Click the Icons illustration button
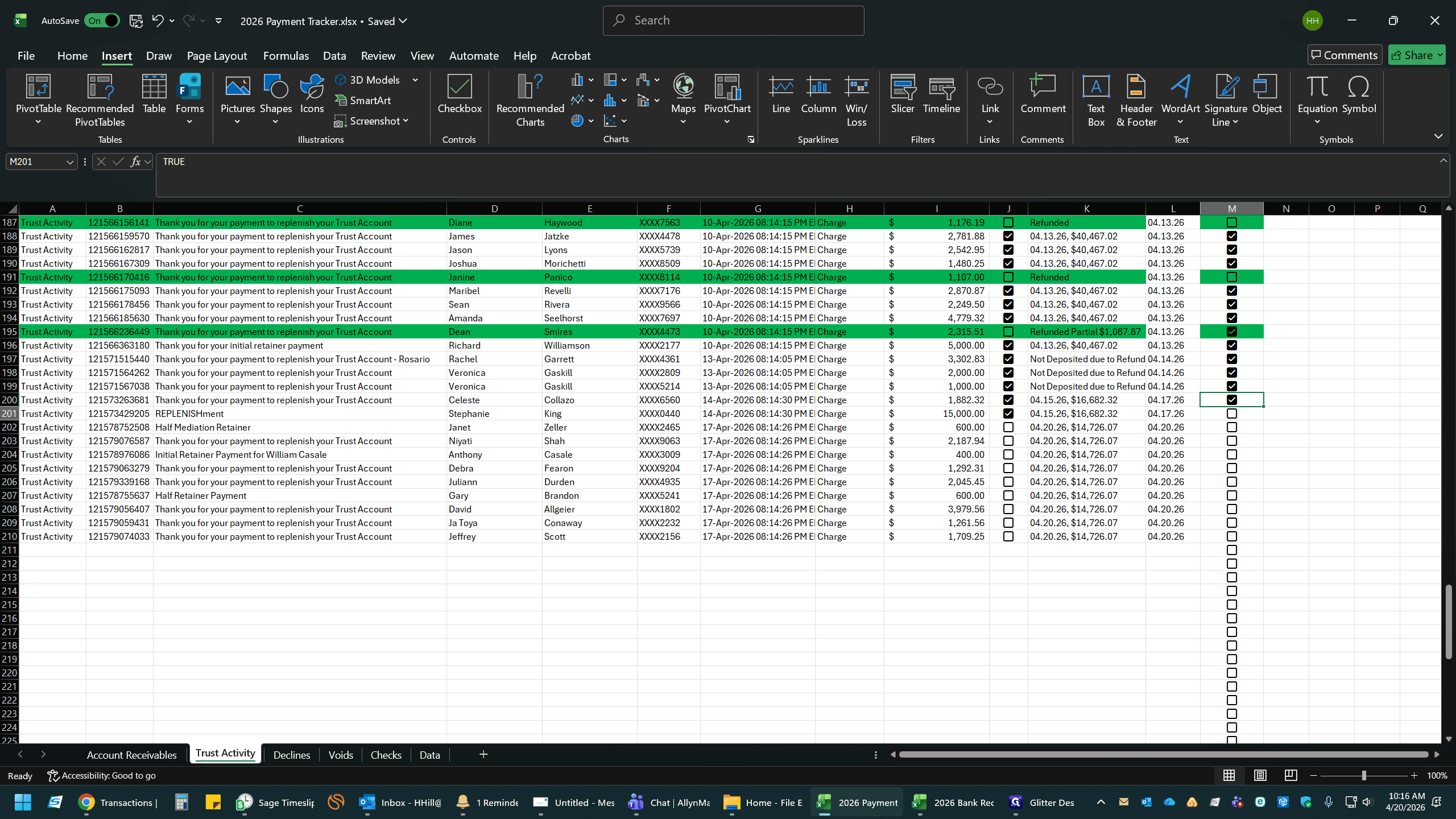 click(312, 94)
